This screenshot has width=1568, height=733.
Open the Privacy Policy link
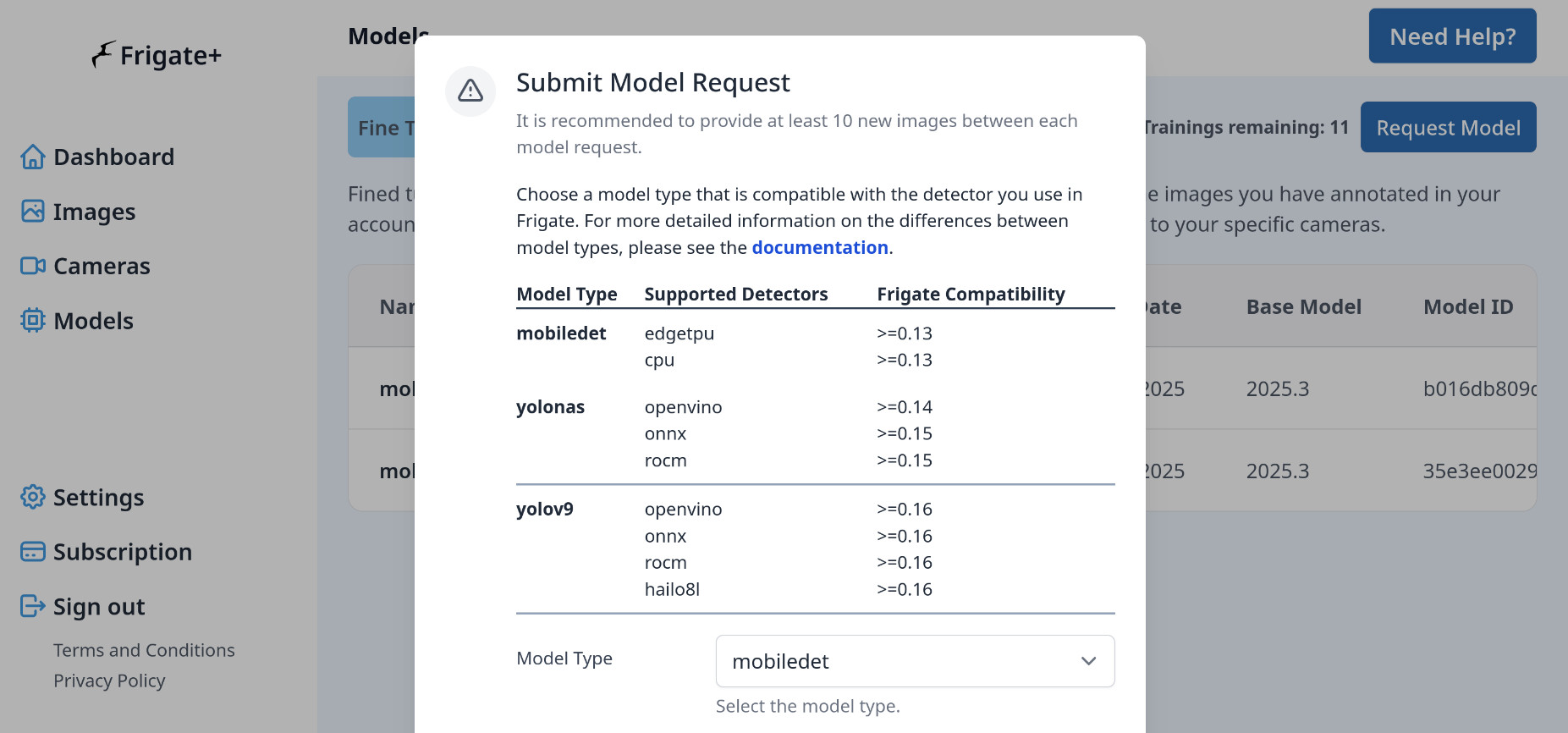109,681
